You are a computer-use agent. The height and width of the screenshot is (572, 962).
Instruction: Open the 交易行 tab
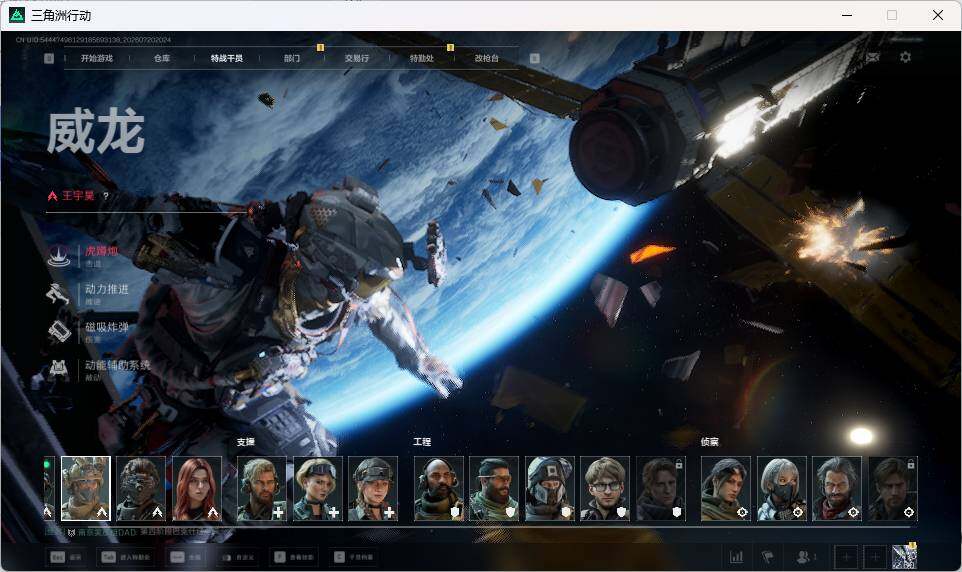356,58
